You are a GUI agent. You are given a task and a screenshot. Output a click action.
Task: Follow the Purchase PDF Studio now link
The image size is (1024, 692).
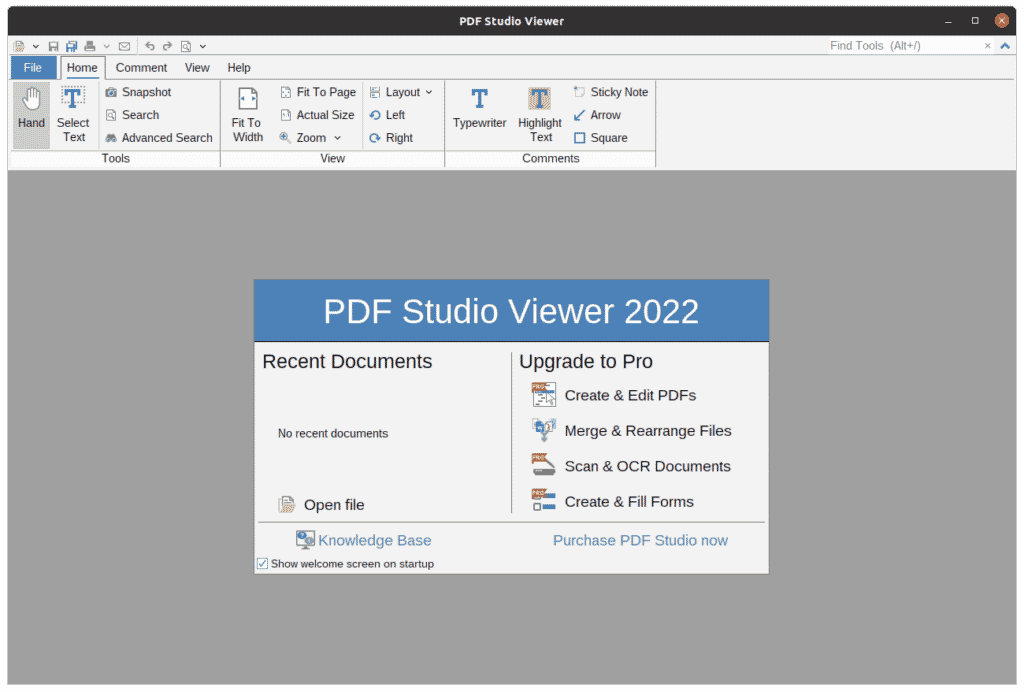coord(640,541)
